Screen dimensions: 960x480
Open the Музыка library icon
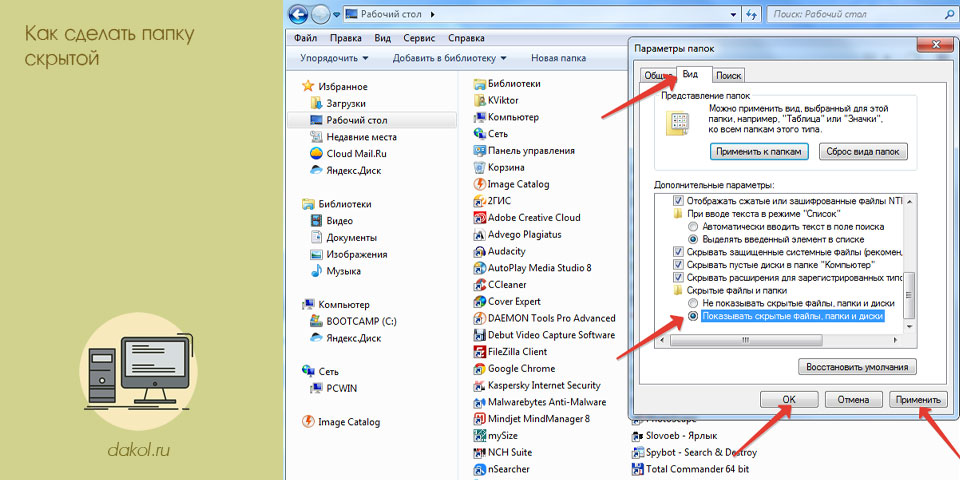pos(317,271)
